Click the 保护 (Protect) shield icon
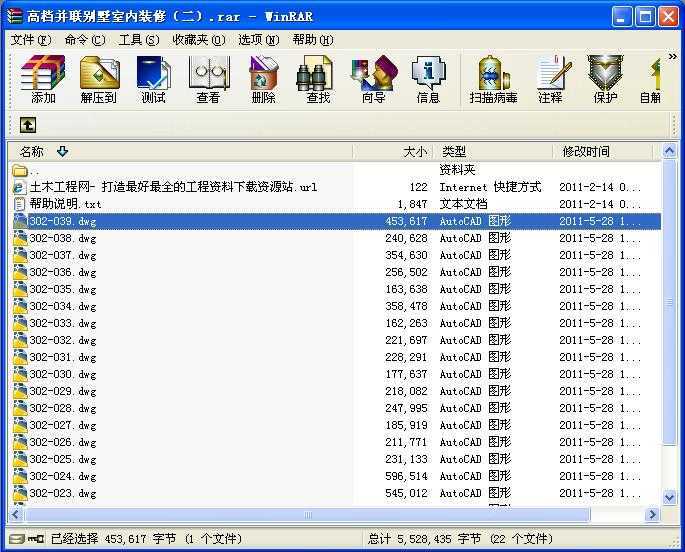The height and width of the screenshot is (552, 685). tap(605, 79)
